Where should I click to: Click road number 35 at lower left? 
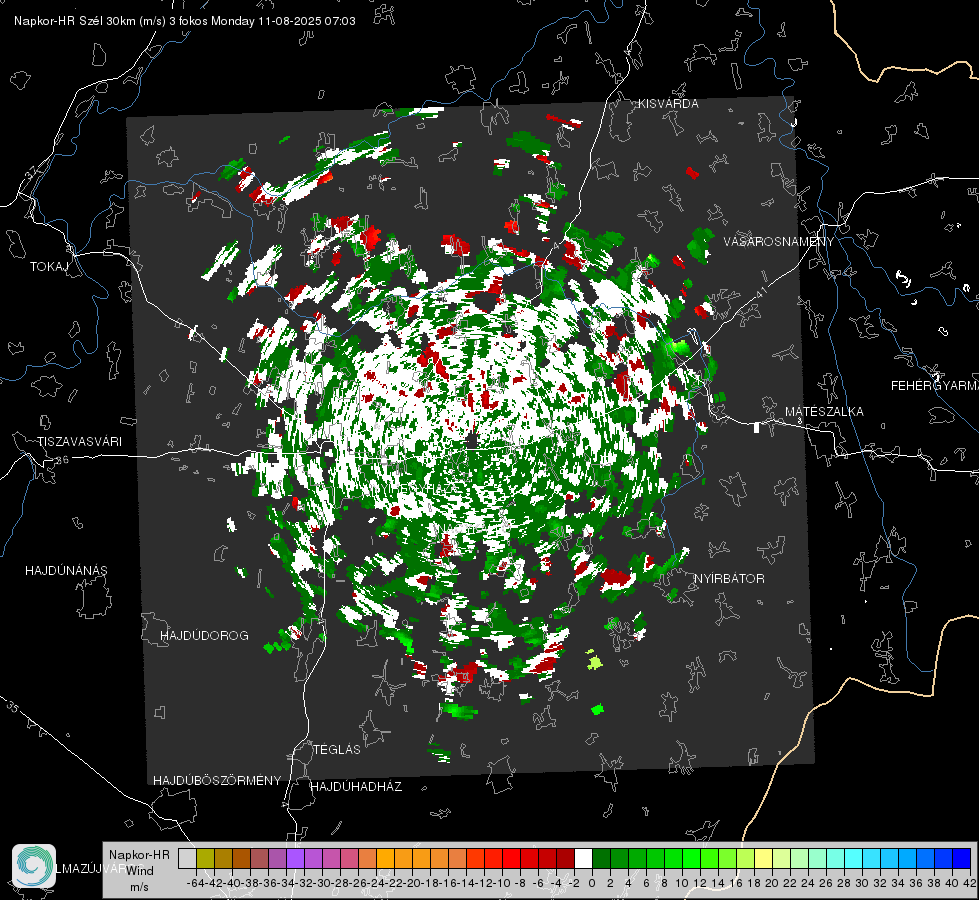coord(12,706)
